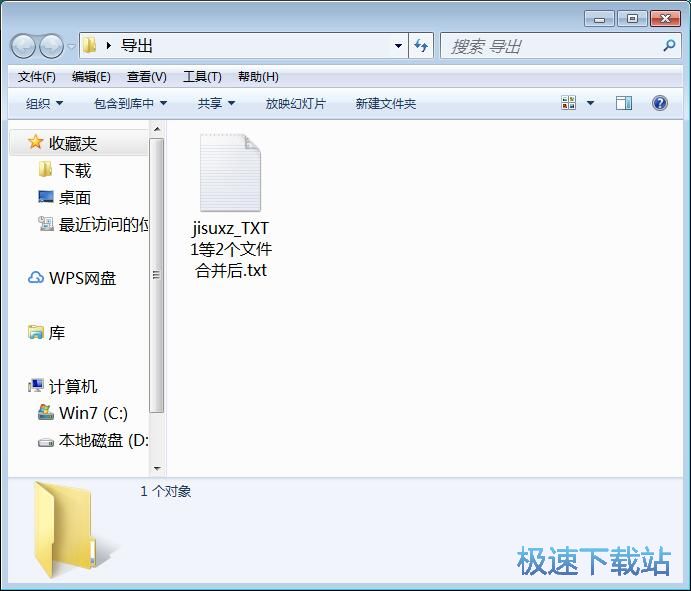The height and width of the screenshot is (591, 691).
Task: Create a folder with 新建文件夹
Action: [x=386, y=104]
